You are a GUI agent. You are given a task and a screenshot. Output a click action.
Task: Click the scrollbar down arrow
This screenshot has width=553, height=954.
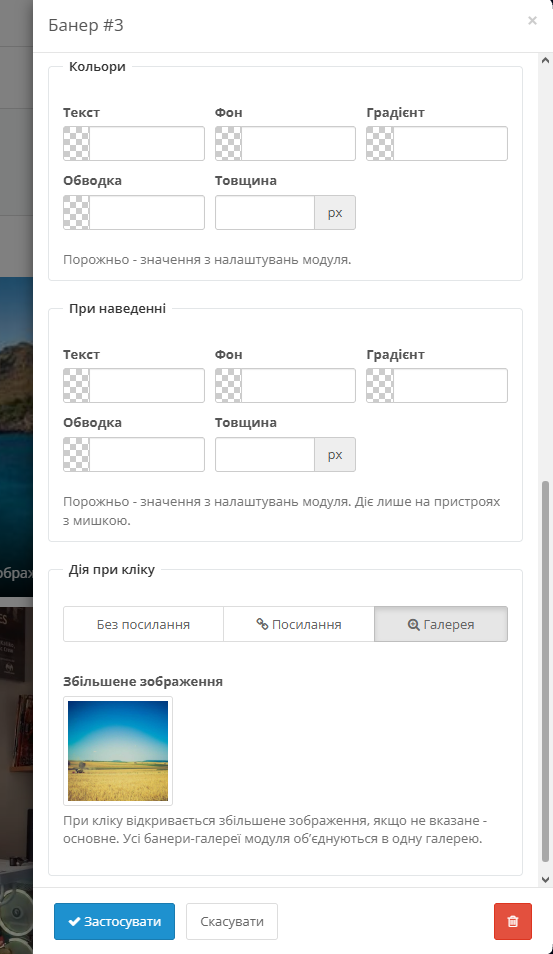point(546,880)
